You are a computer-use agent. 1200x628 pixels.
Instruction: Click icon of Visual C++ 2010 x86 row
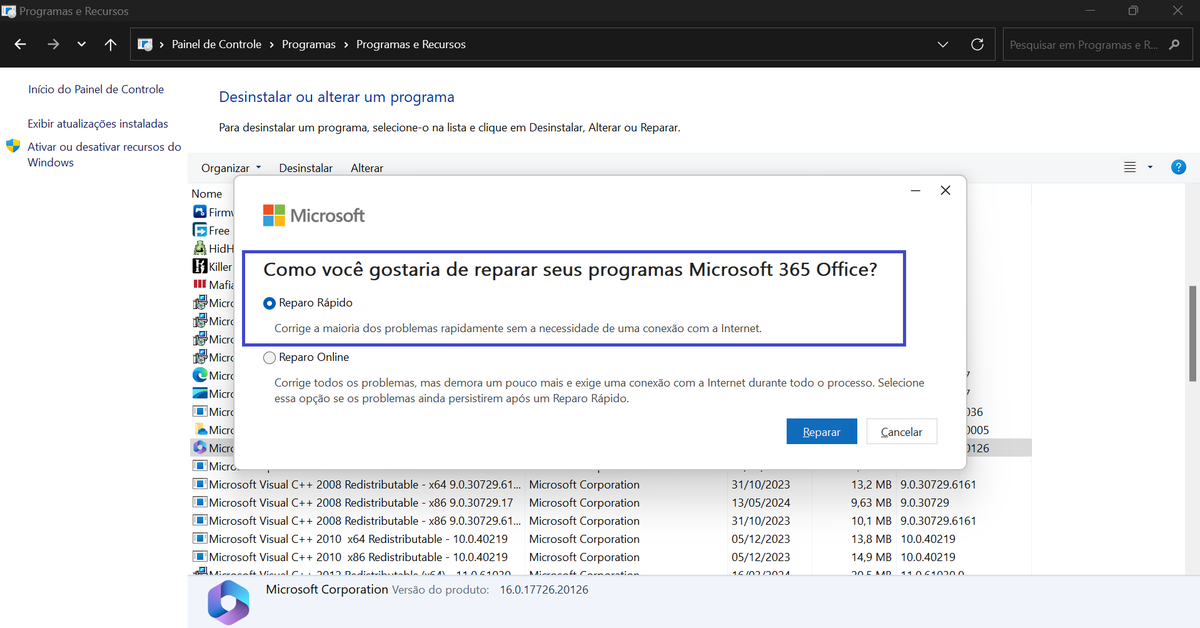[199, 557]
